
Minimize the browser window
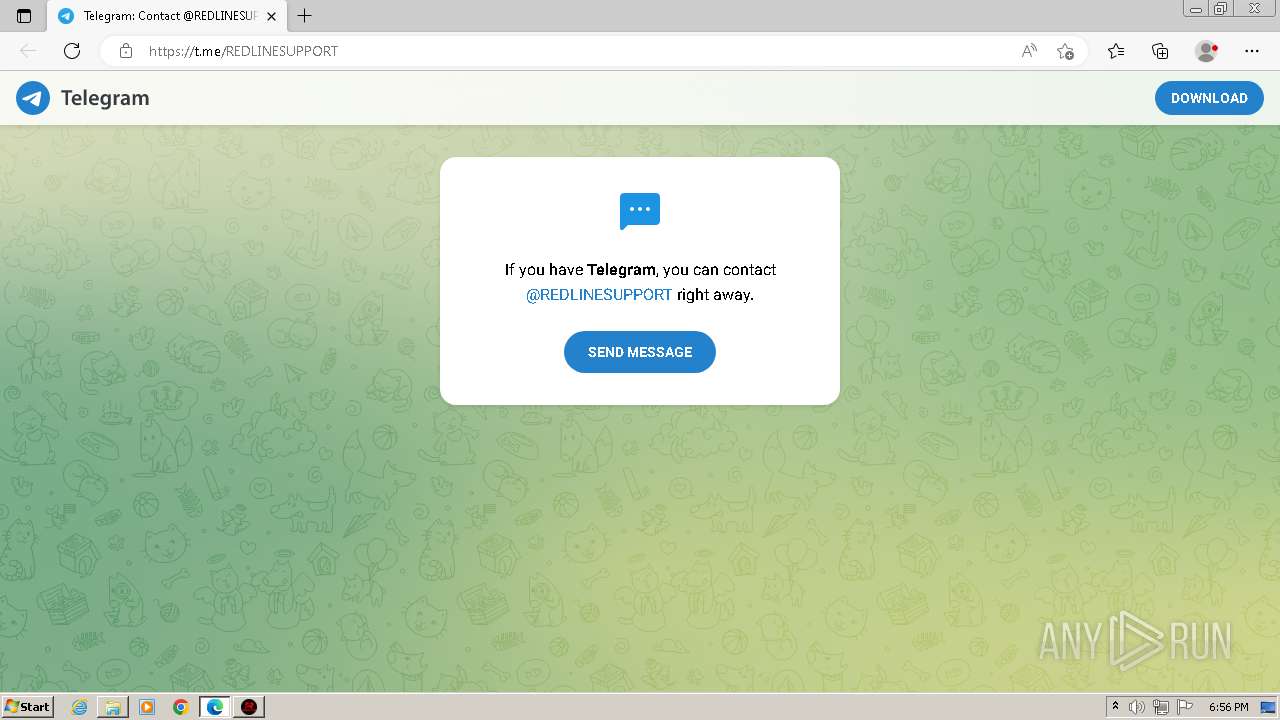(x=1196, y=9)
